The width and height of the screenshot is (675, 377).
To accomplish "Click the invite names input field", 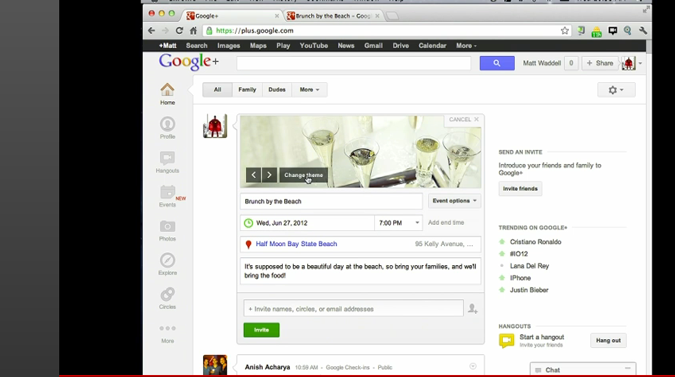I will click(x=353, y=309).
